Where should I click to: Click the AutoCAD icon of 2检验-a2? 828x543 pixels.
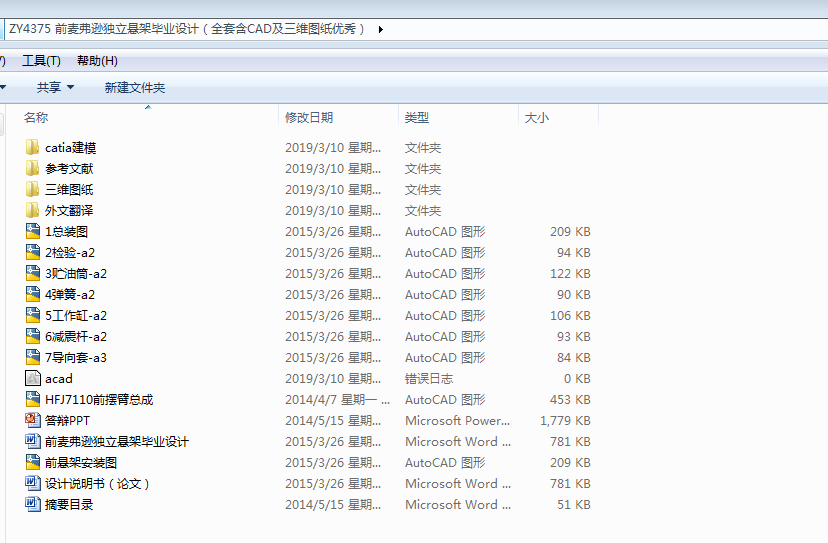click(33, 252)
